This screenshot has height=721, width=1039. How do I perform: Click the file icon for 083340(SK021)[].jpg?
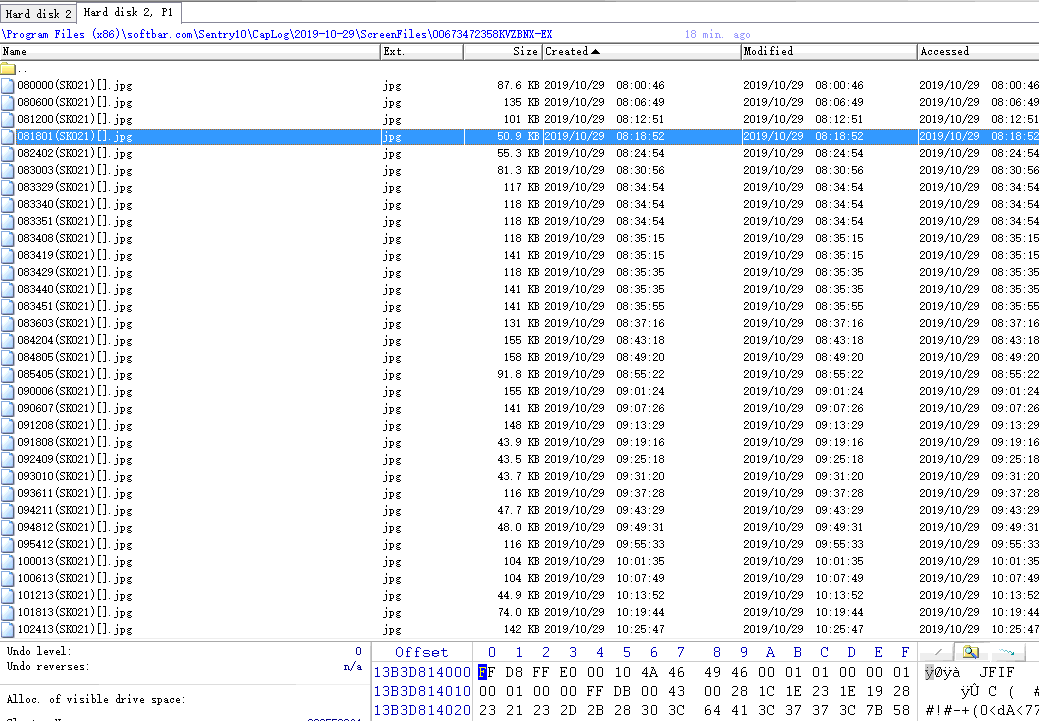click(x=7, y=205)
